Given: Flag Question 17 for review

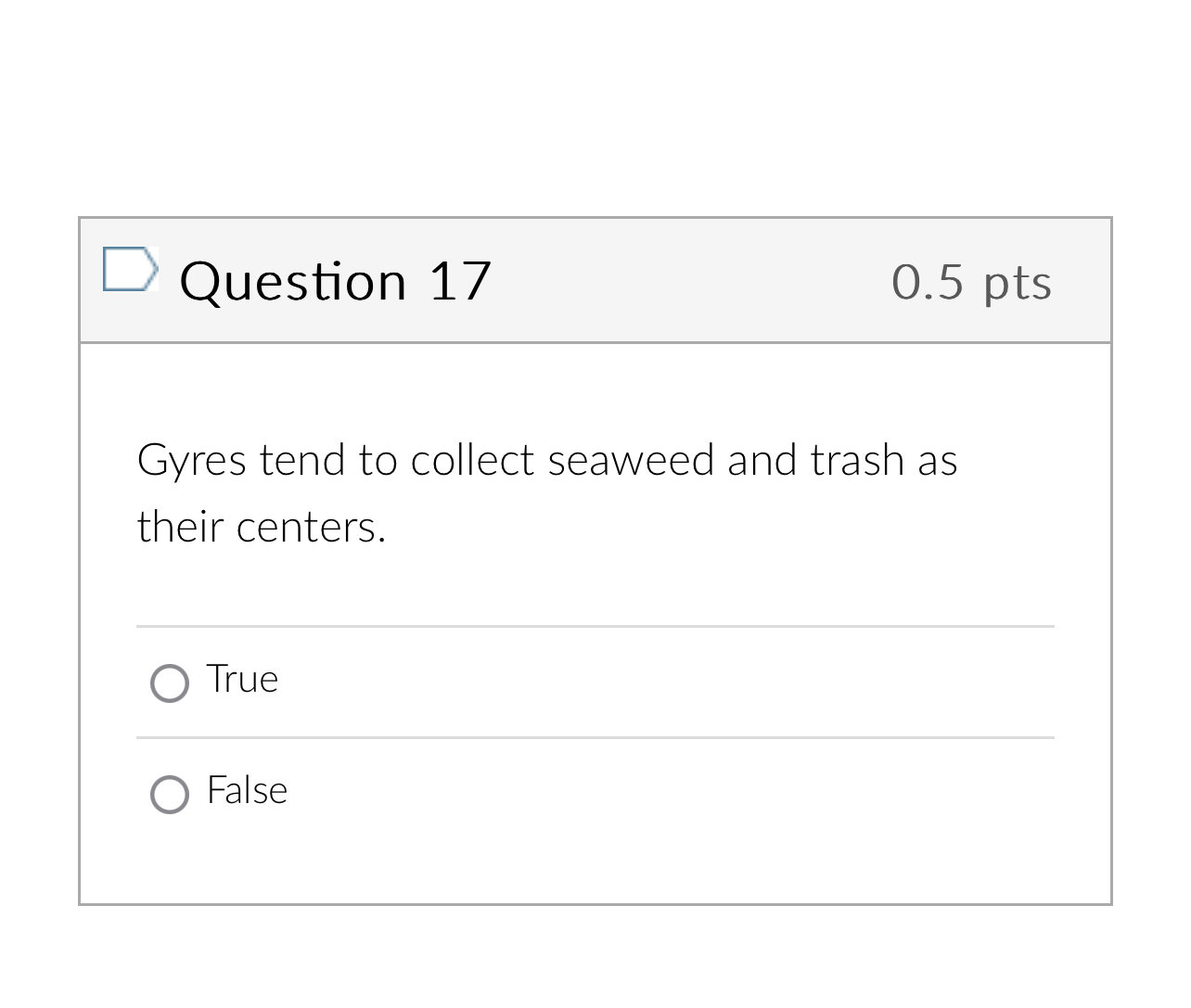Looking at the screenshot, I should pos(128,270).
